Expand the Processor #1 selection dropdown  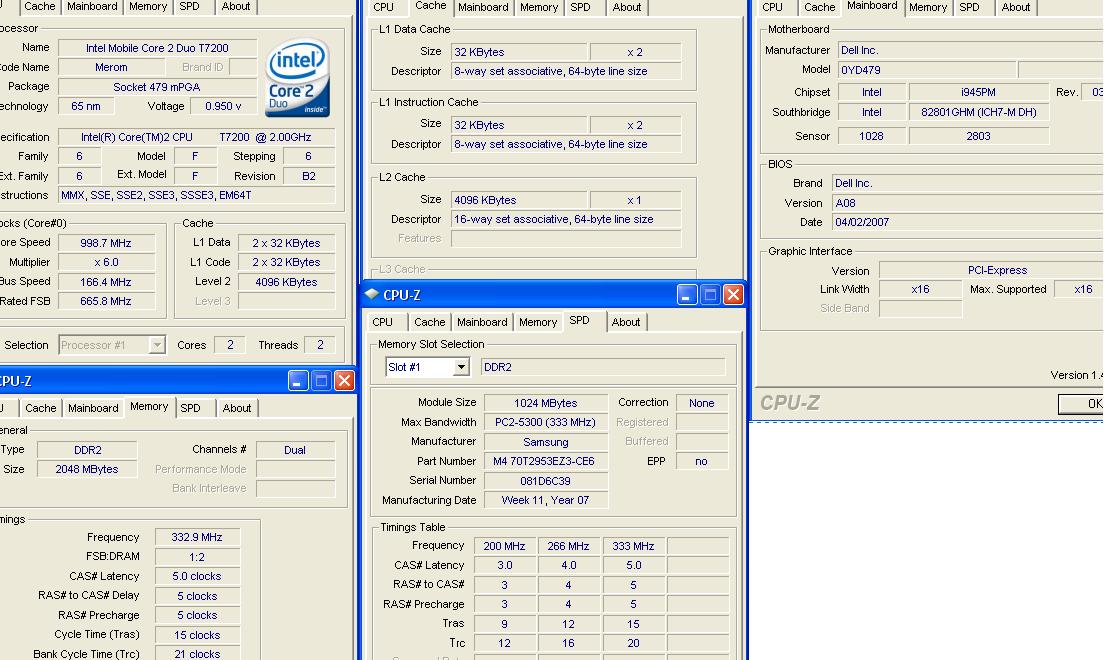coord(157,345)
